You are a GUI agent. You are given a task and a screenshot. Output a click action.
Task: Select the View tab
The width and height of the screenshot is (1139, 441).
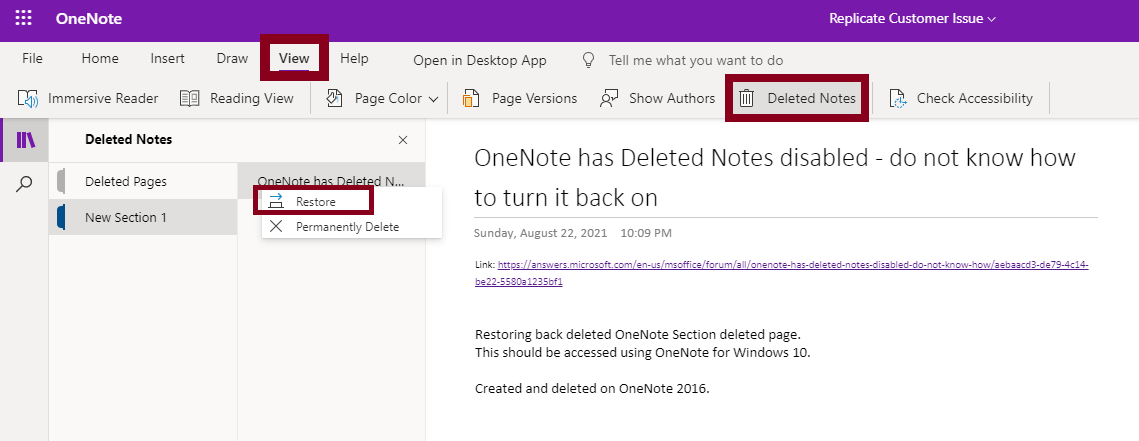[294, 59]
